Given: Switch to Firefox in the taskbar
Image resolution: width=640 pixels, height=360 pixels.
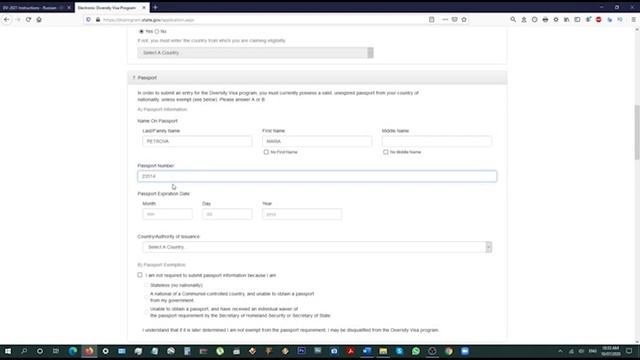Looking at the screenshot, I should click(x=89, y=351).
